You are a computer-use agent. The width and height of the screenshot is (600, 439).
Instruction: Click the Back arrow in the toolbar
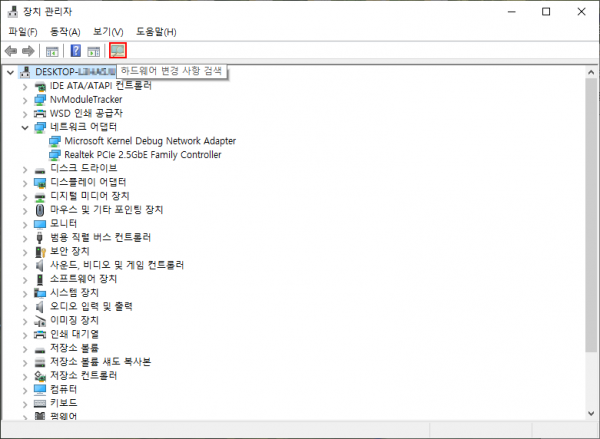11,51
